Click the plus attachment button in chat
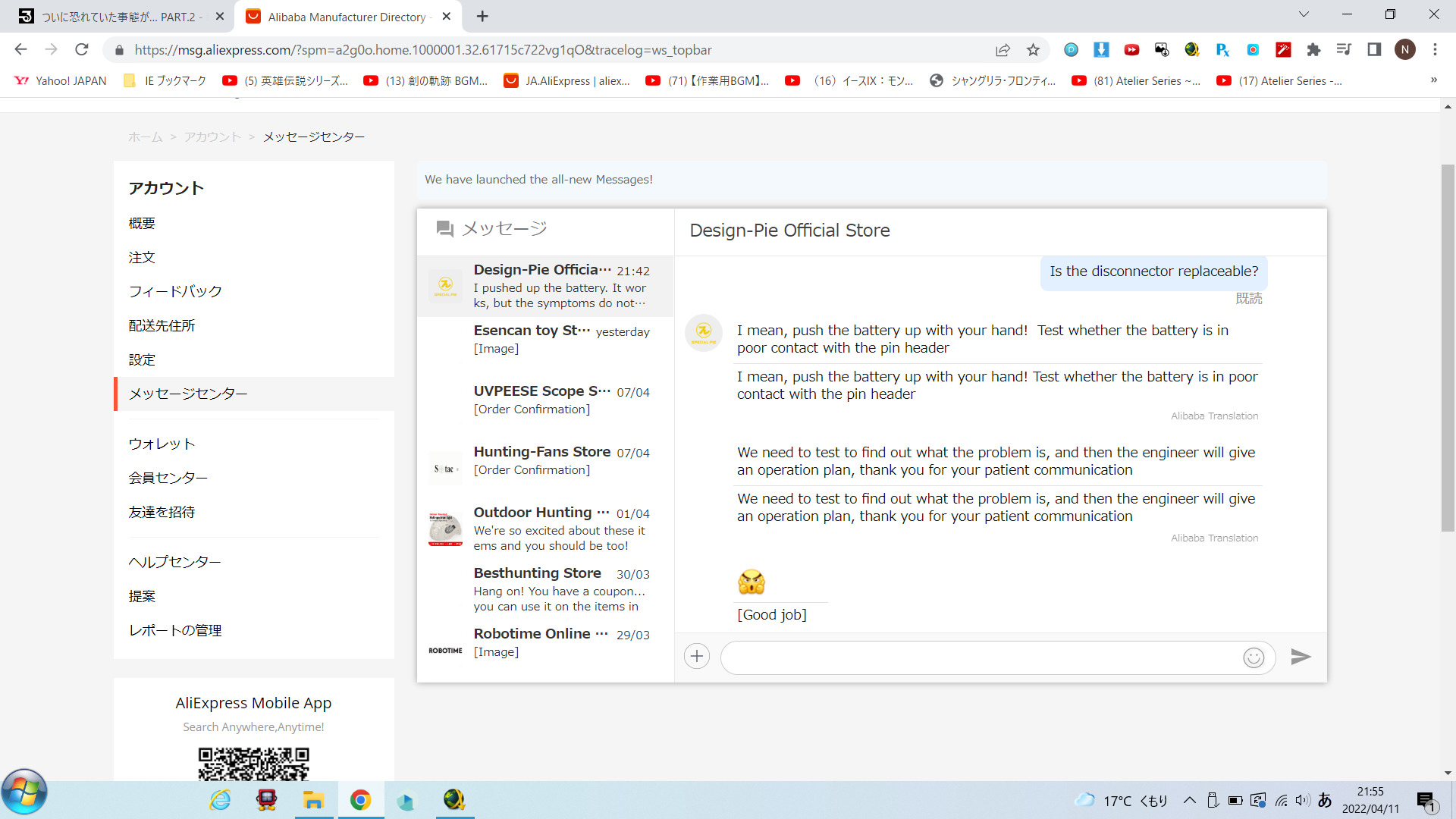The height and width of the screenshot is (819, 1456). click(697, 657)
